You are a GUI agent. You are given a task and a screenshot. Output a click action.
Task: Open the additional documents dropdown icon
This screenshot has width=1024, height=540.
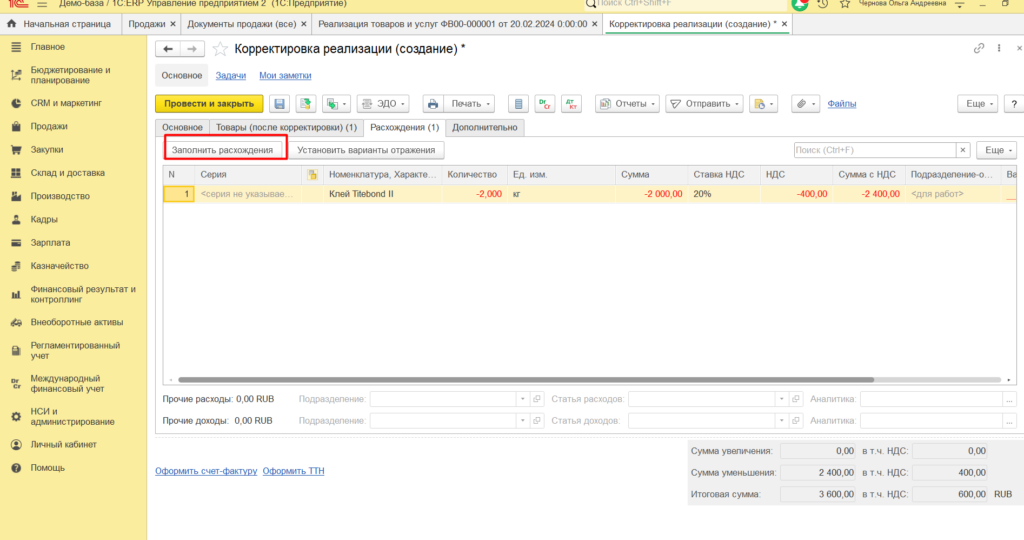click(763, 104)
